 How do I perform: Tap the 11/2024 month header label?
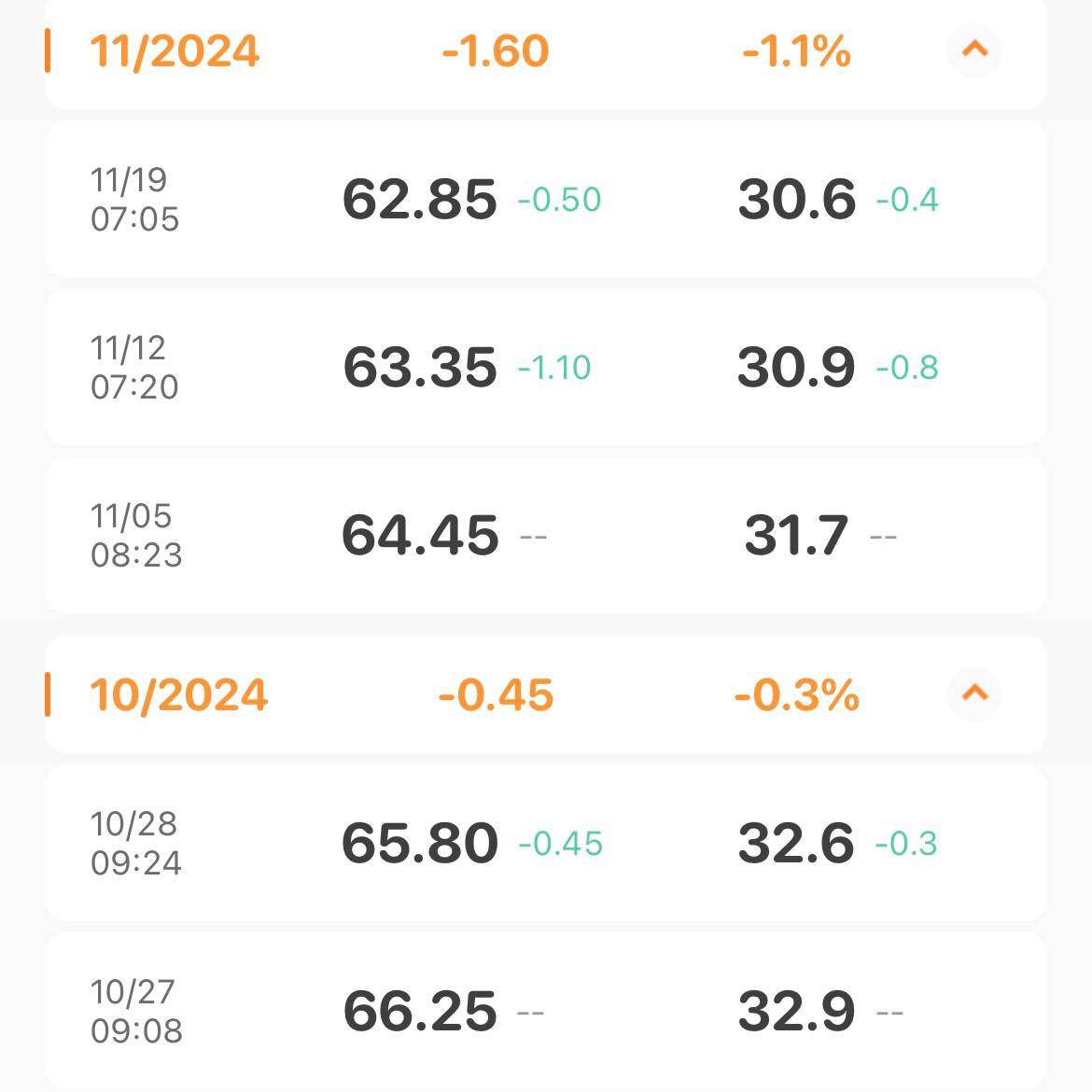point(175,50)
